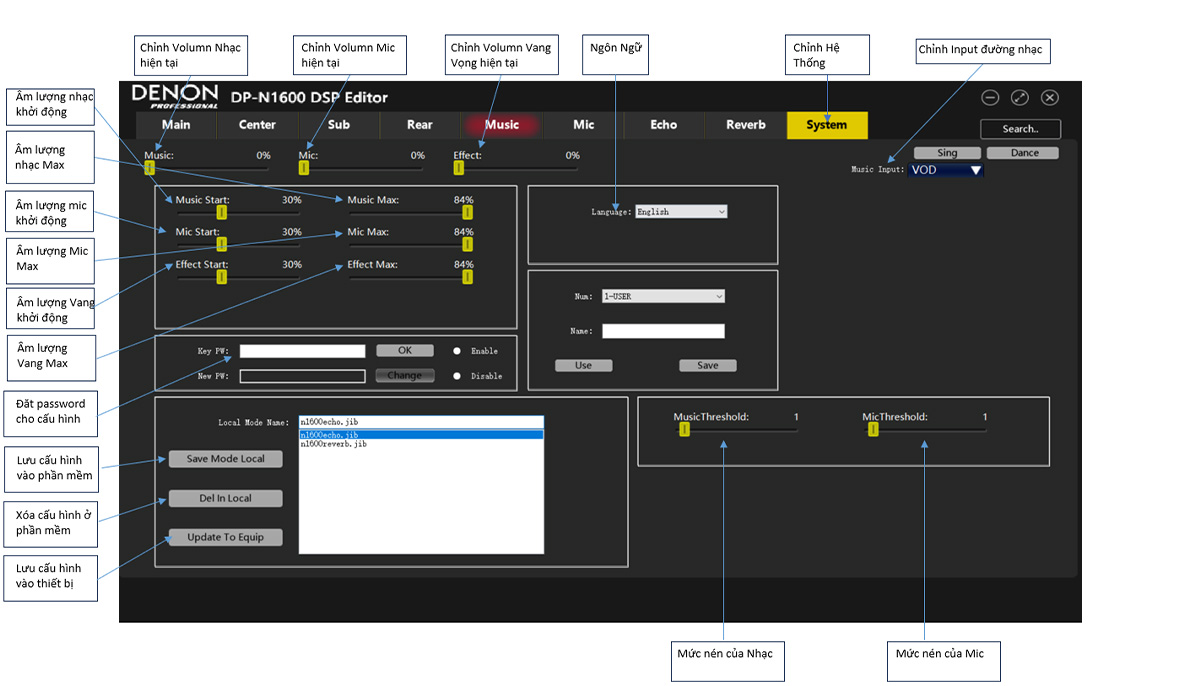Close the DSP Editor window
The width and height of the screenshot is (1200, 686).
pos(1049,97)
